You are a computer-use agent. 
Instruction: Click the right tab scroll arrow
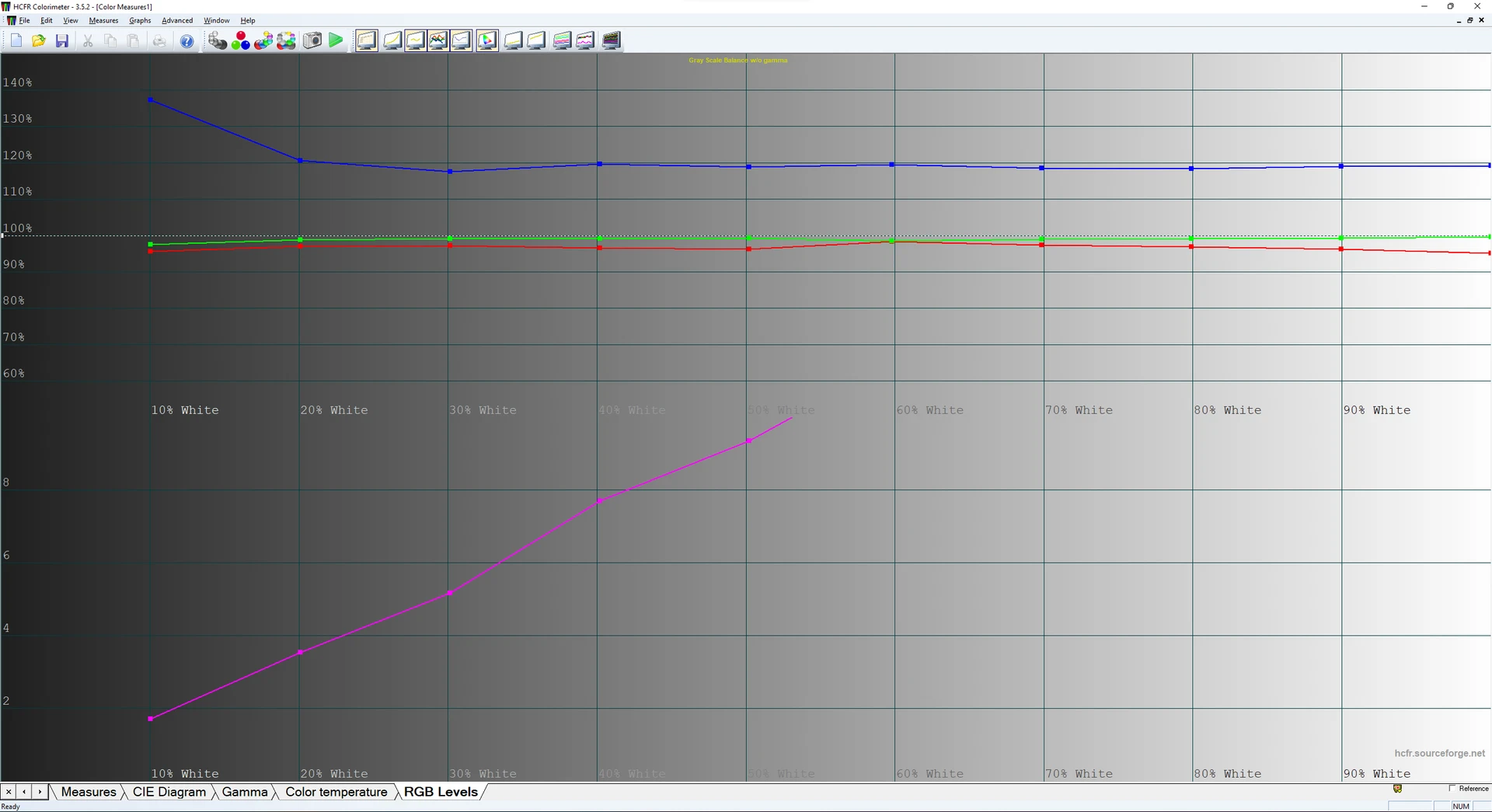pos(40,792)
